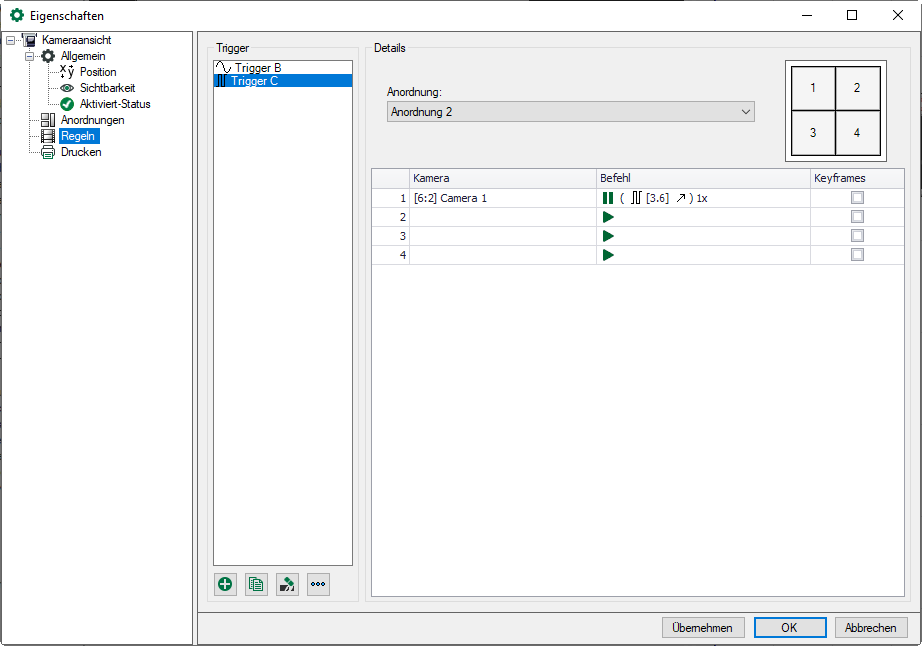The height and width of the screenshot is (646, 922).
Task: Click the Position xy icon
Action: (67, 72)
